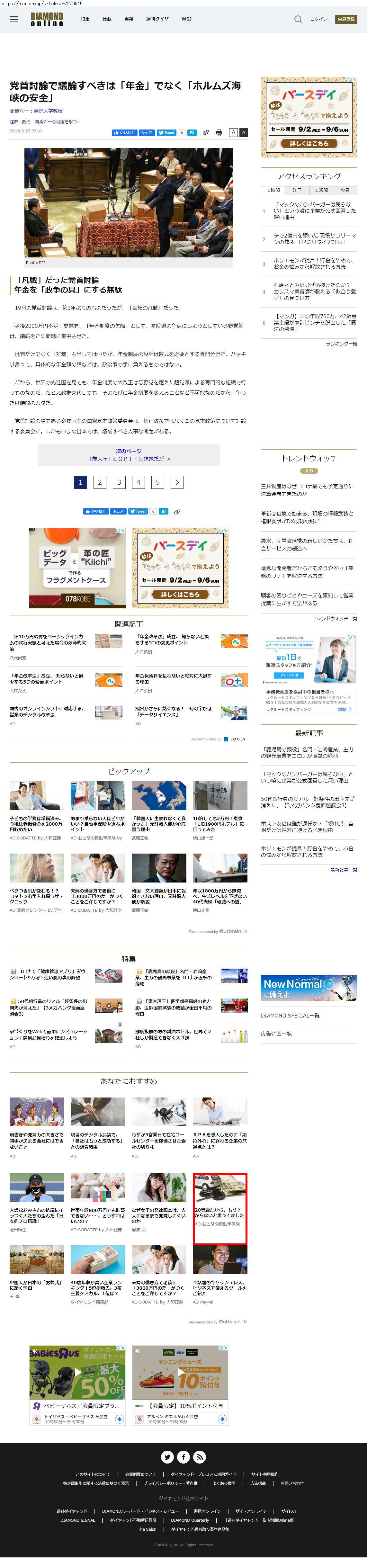Go to article page 2

100,482
